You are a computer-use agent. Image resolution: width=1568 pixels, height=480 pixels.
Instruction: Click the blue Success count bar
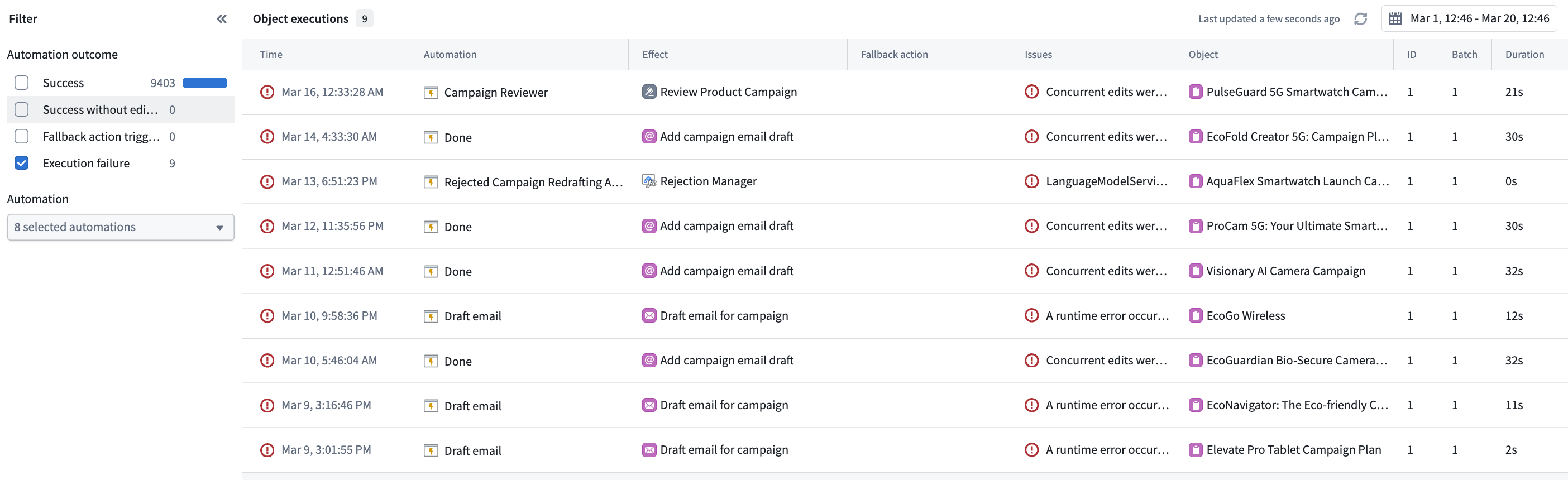(x=204, y=83)
